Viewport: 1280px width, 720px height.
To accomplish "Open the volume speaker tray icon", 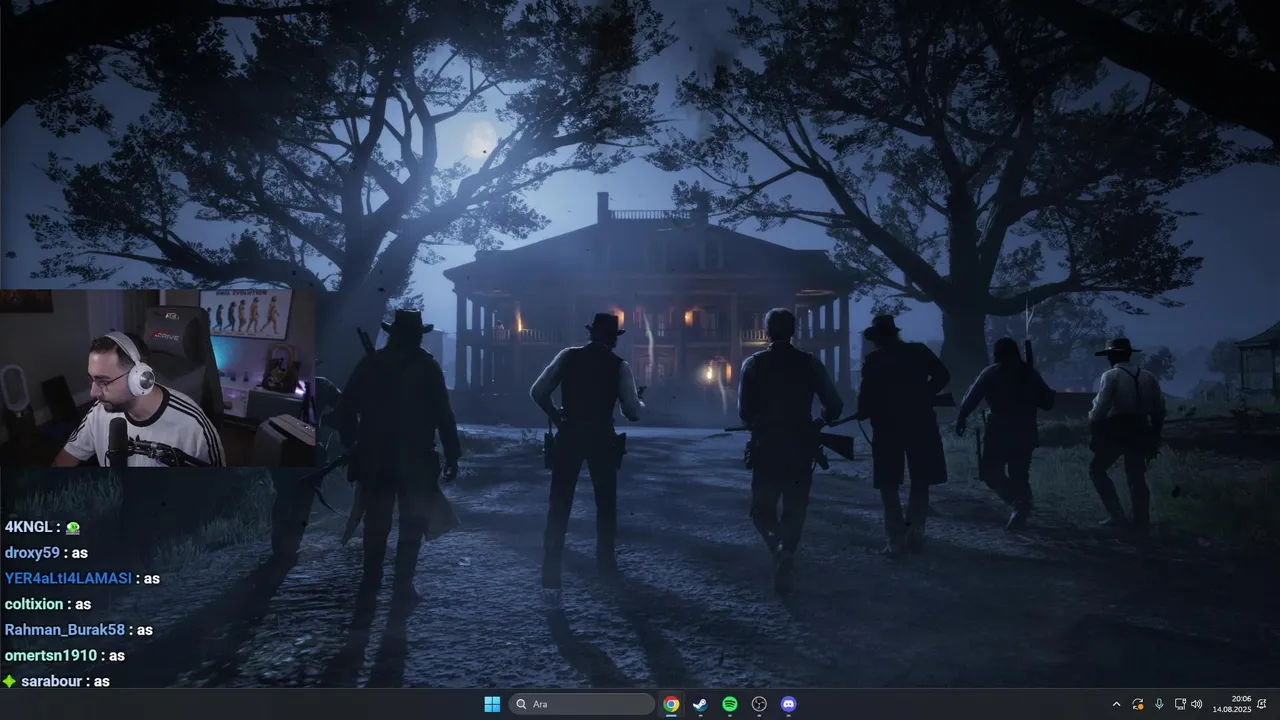I will (x=1196, y=704).
